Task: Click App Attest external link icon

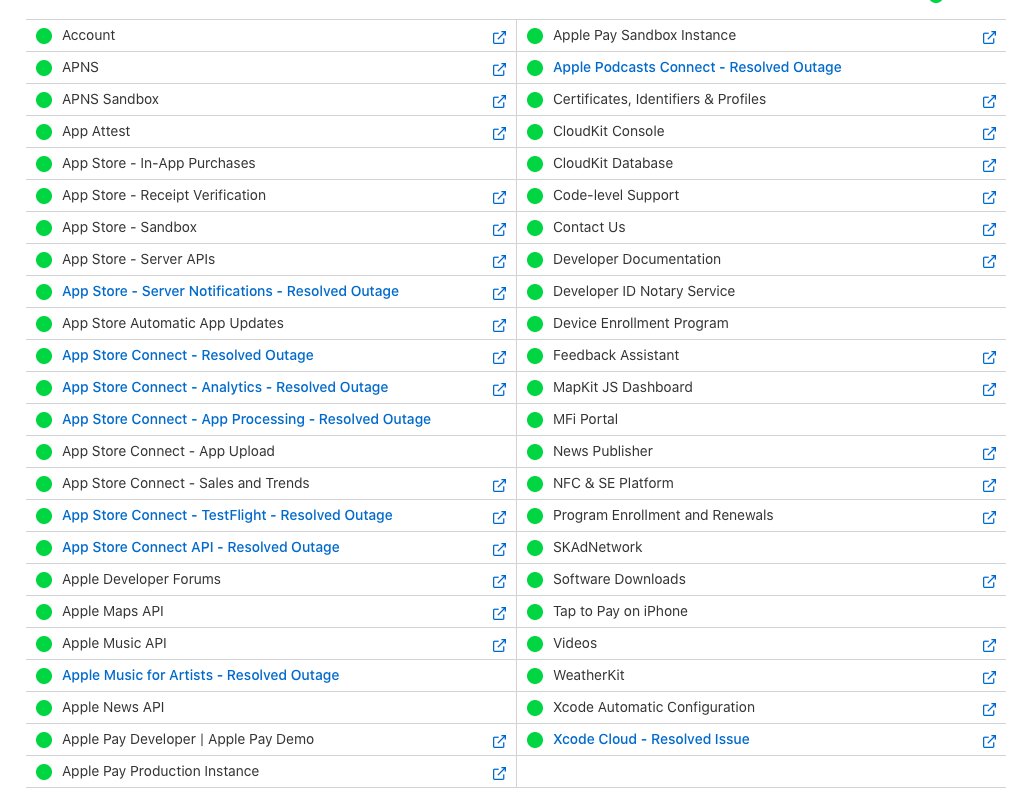Action: coord(499,133)
